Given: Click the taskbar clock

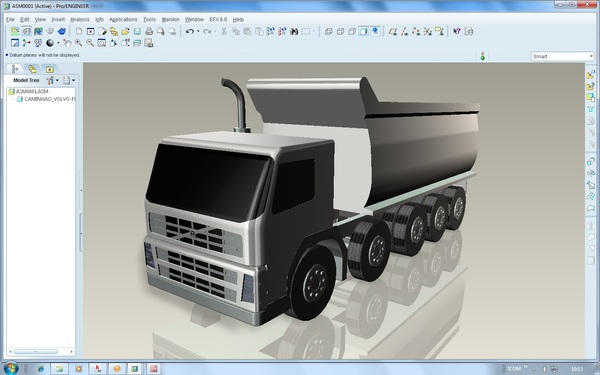Looking at the screenshot, I should [x=577, y=369].
